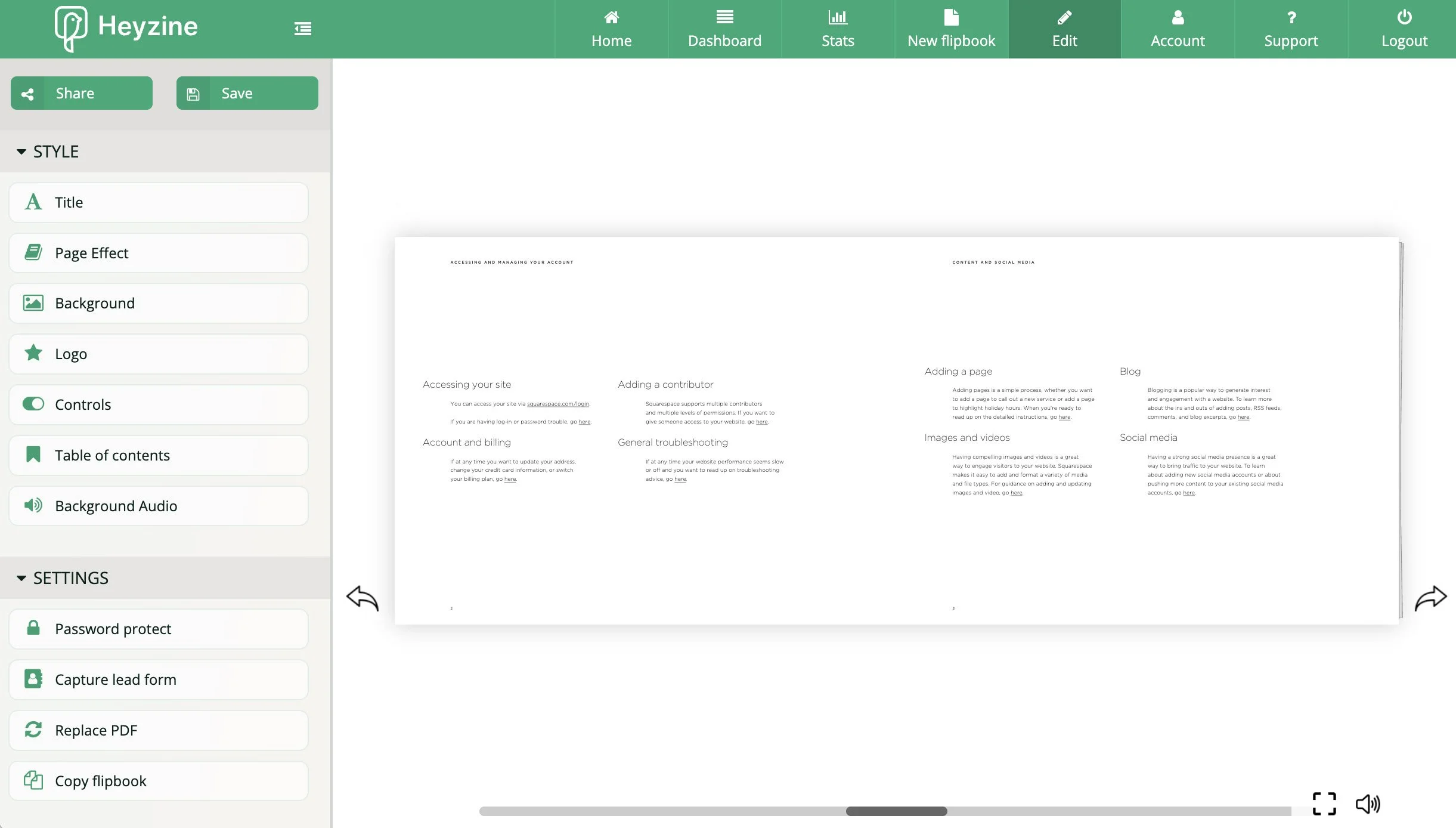Switch to the Dashboard tab
The image size is (1456, 828).
(x=724, y=29)
